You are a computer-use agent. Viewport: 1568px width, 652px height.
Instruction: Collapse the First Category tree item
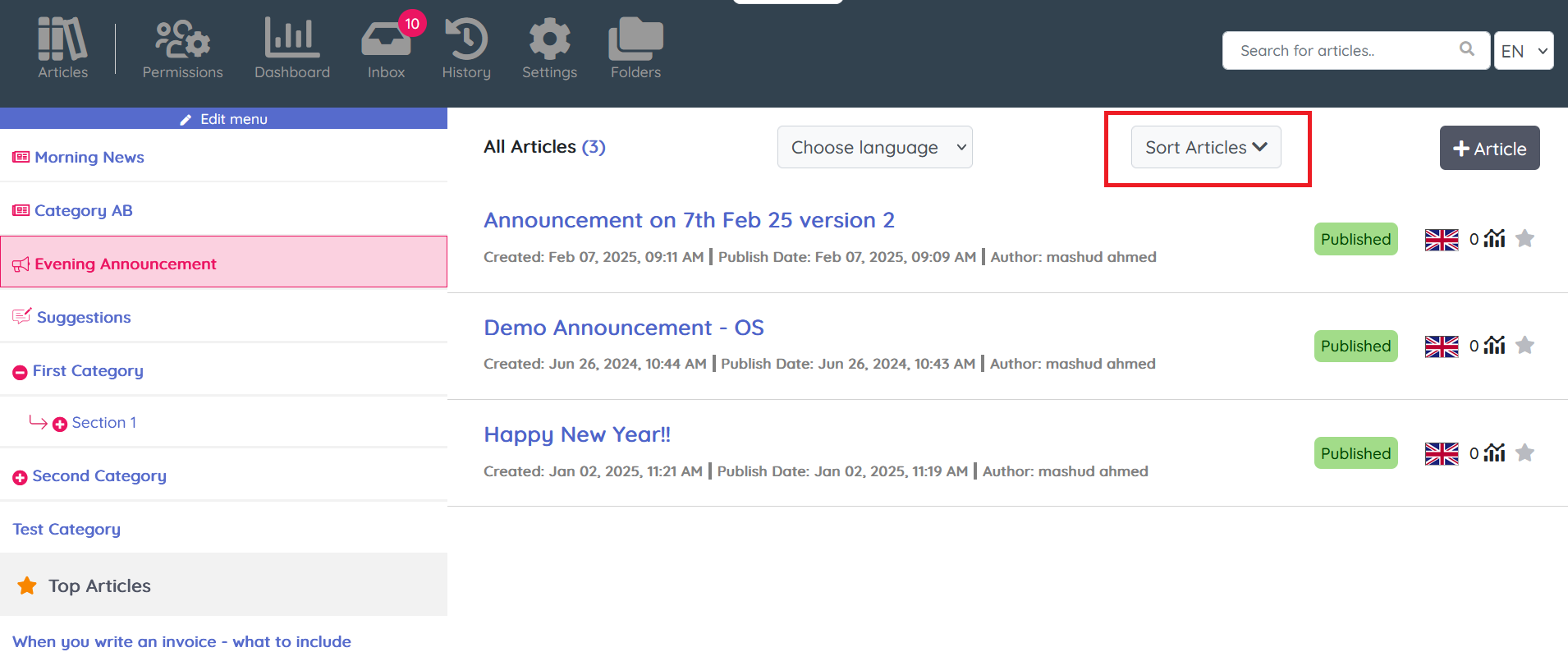click(x=20, y=372)
